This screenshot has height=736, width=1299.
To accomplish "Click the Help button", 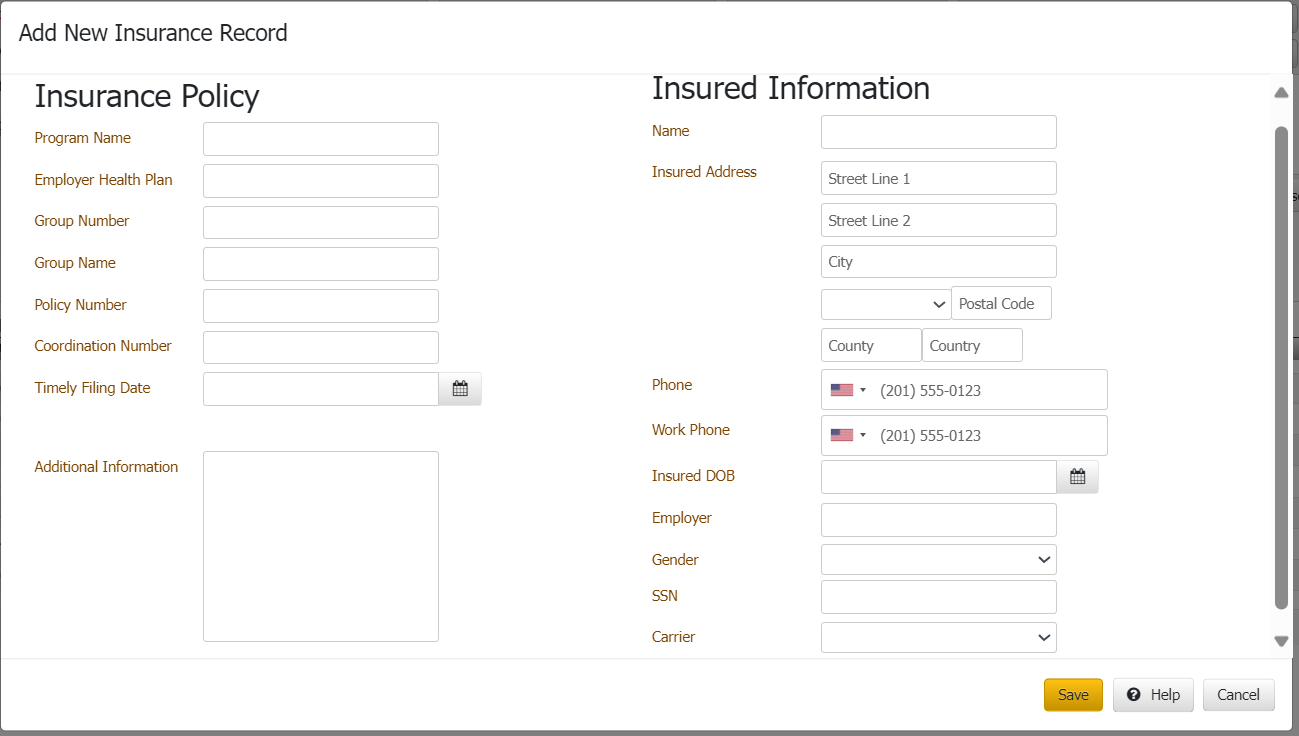I will point(1153,695).
